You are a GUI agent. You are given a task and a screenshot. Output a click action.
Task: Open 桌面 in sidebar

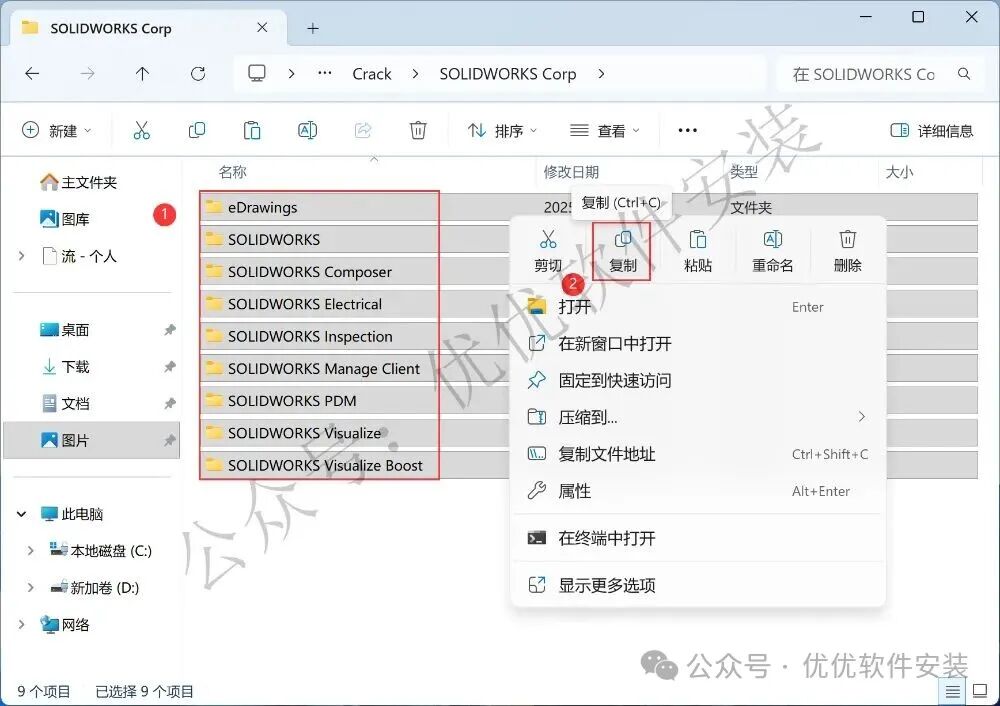64,330
